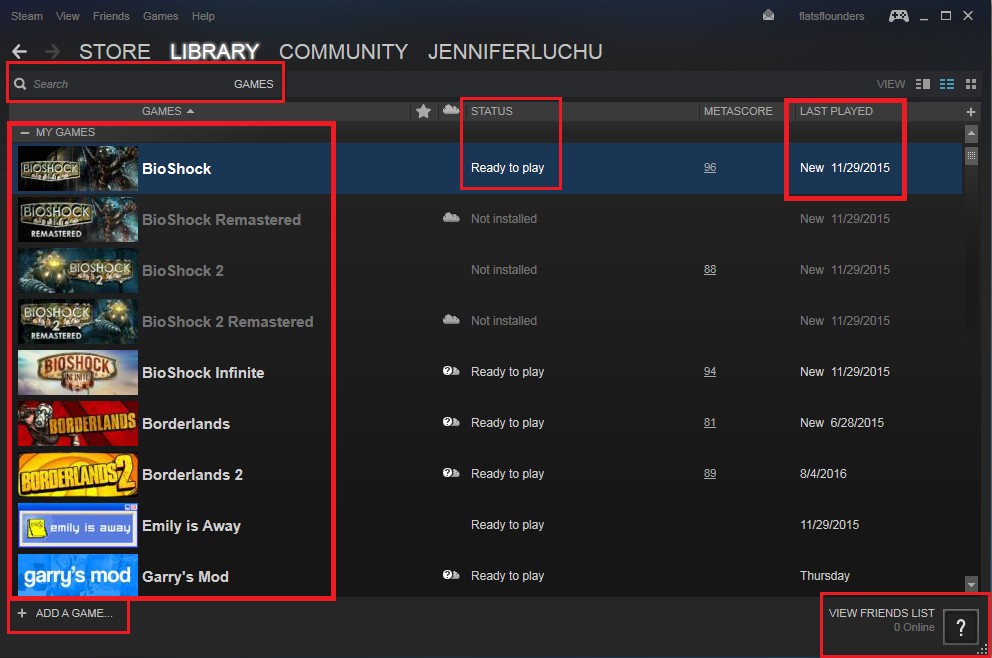Switch to the COMMUNITY tab

click(344, 52)
